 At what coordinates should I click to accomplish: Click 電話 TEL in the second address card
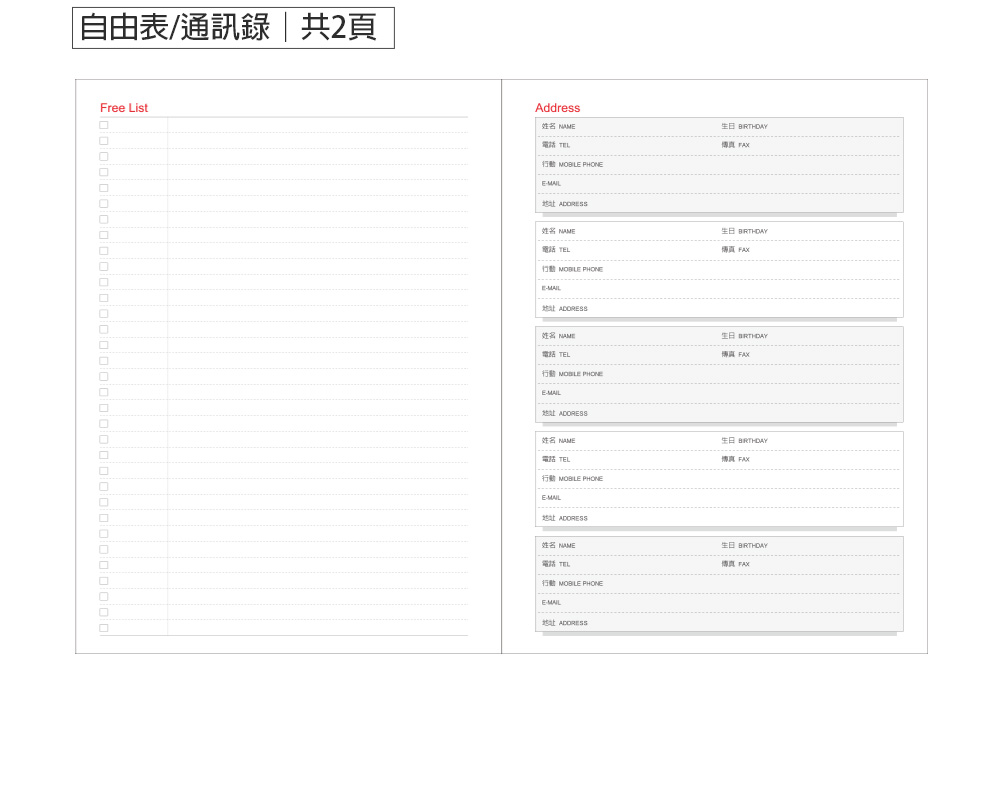[556, 250]
